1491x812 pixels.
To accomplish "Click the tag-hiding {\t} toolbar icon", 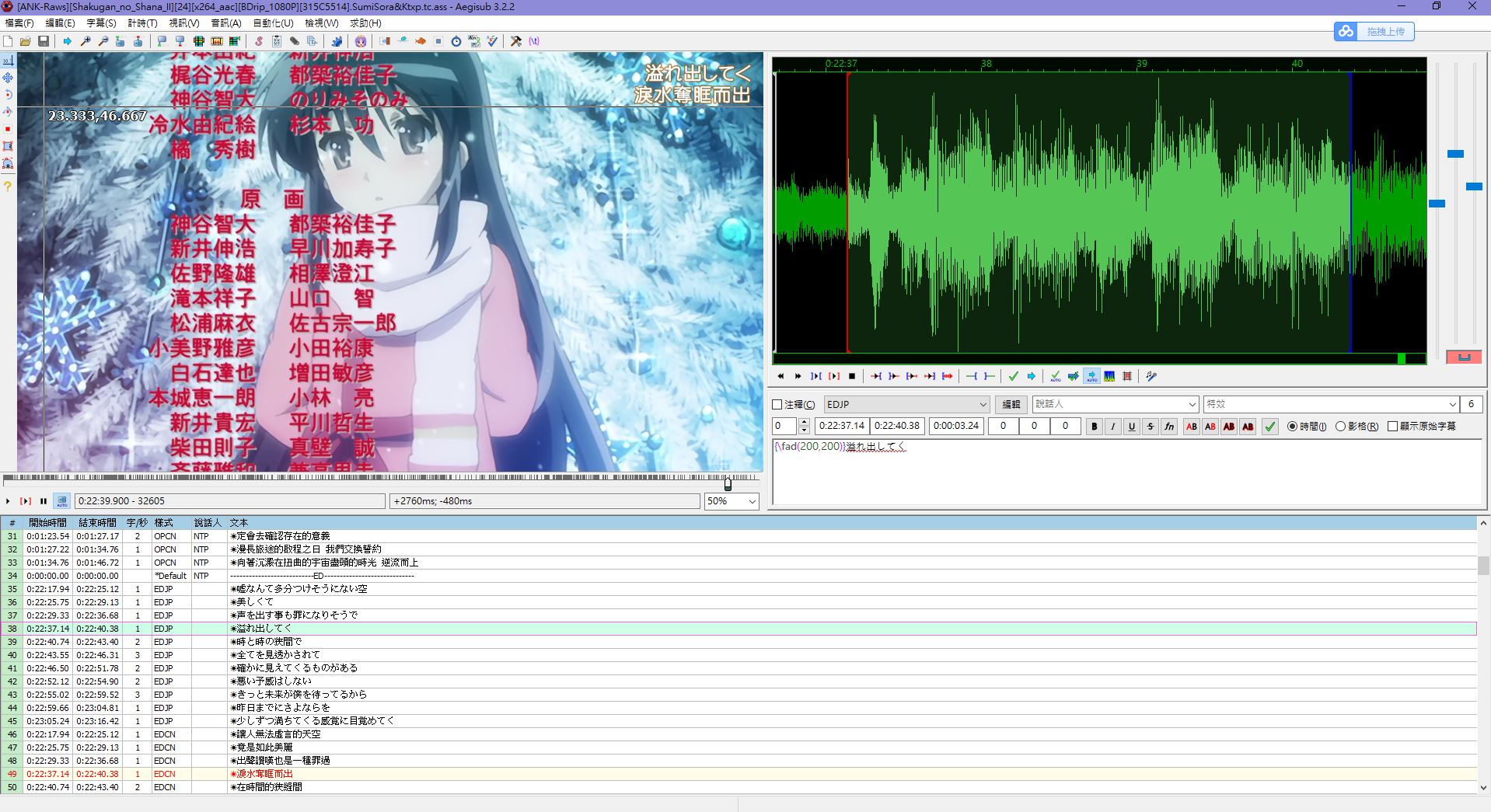I will pos(534,41).
